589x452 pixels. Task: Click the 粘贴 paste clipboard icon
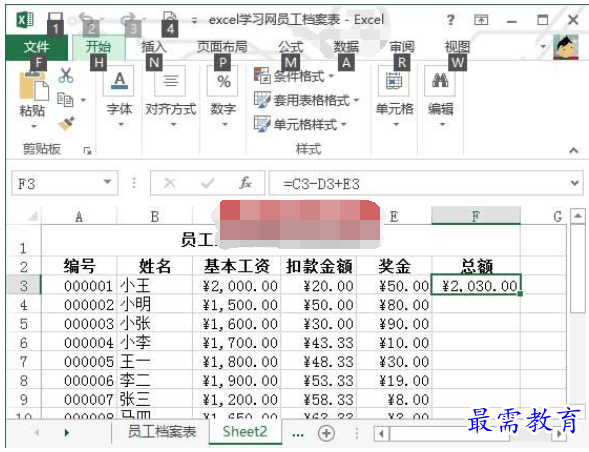(x=34, y=86)
